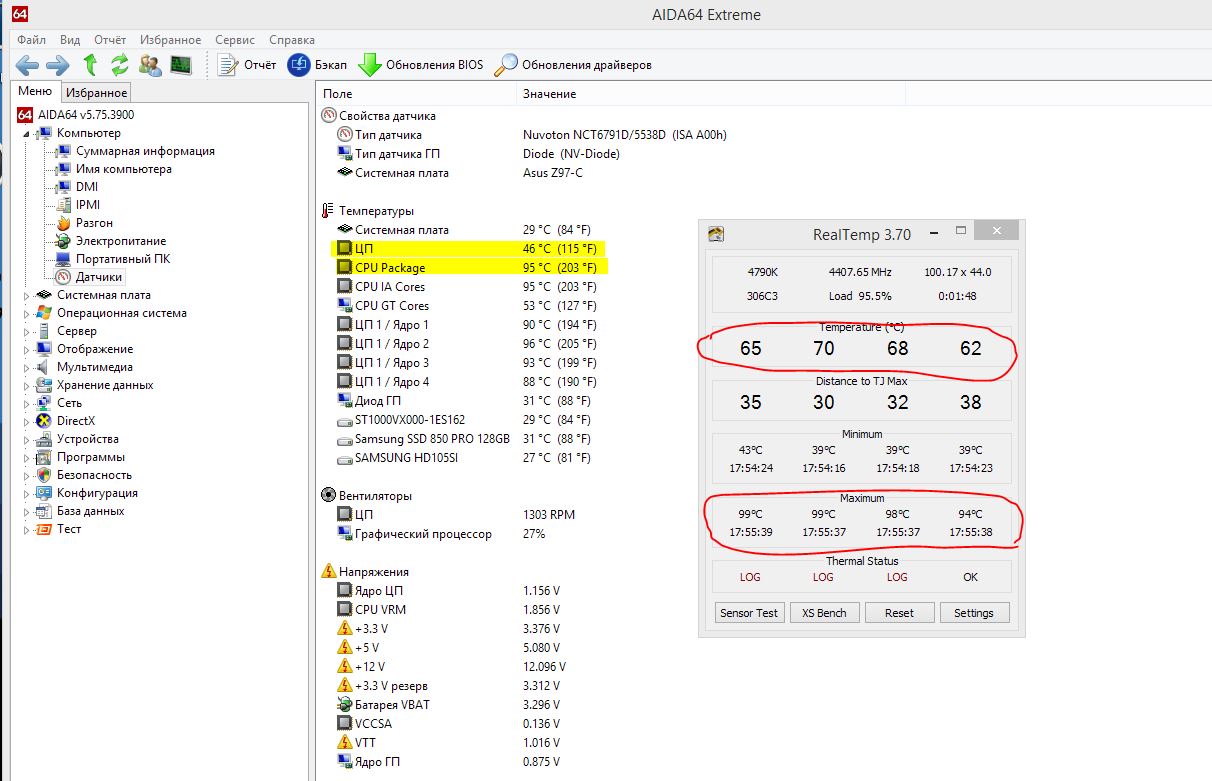Expand the Сервер tree node
Screen dimensions: 1212x781
point(28,331)
